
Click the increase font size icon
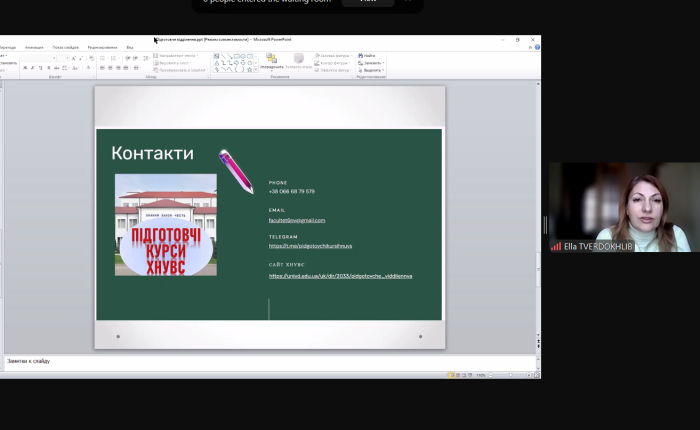72,58
